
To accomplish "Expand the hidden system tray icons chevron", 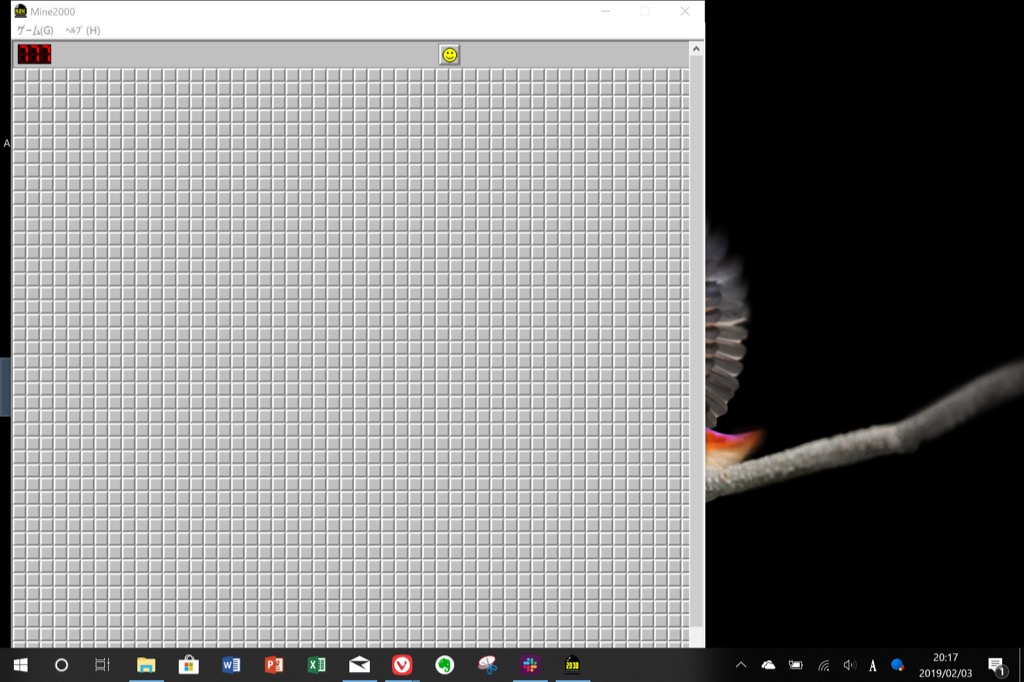I will pyautogui.click(x=741, y=665).
